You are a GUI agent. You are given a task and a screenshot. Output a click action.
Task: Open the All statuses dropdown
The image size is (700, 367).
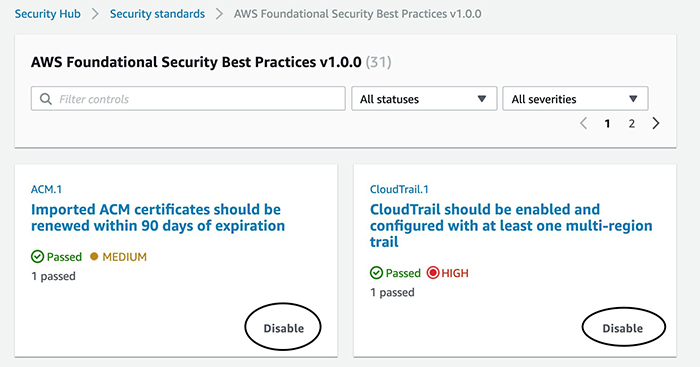click(424, 99)
